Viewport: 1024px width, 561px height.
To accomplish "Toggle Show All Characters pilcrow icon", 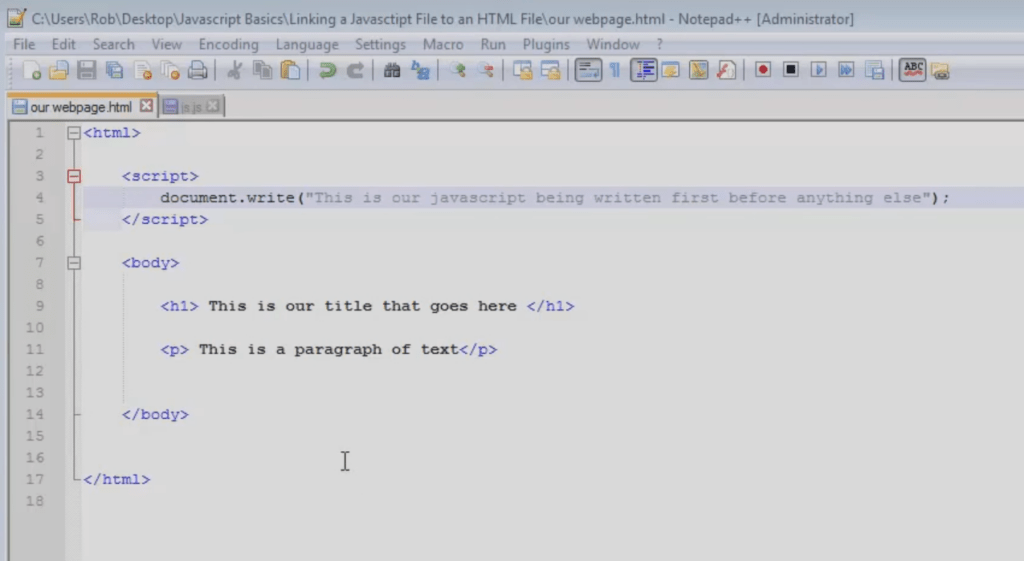I will point(615,70).
